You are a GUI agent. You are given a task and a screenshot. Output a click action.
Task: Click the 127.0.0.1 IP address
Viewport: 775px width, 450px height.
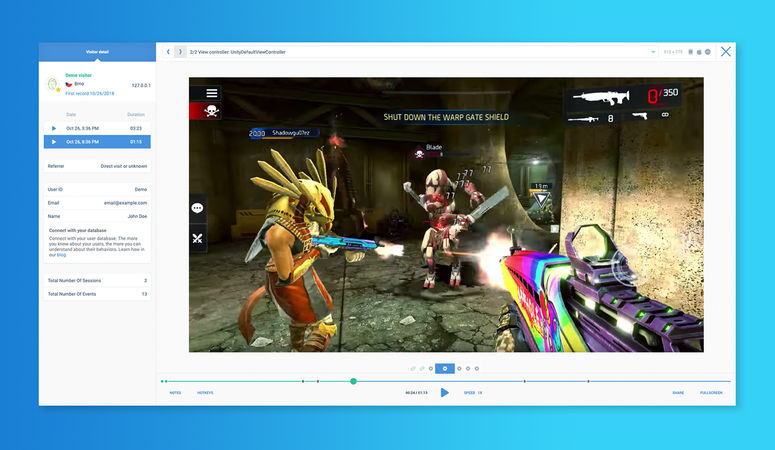coord(141,86)
